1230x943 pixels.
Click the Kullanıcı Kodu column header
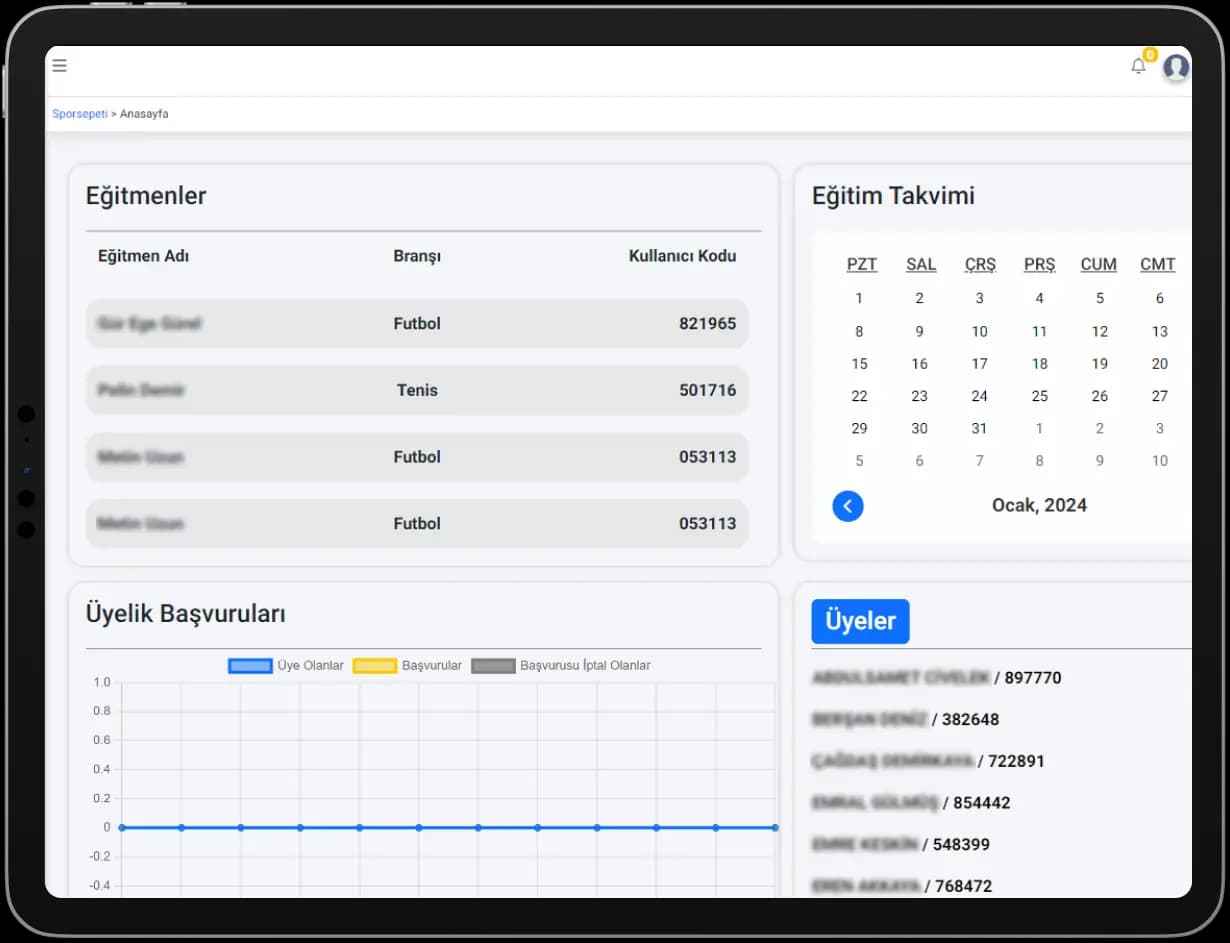pos(682,256)
